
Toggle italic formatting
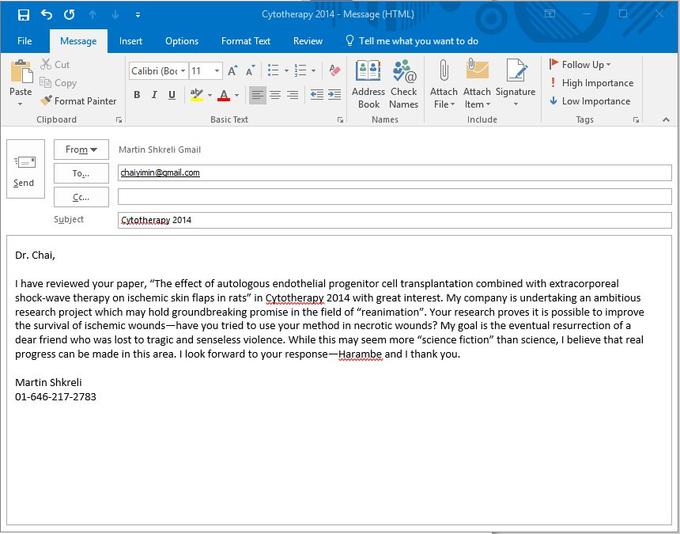click(x=154, y=95)
